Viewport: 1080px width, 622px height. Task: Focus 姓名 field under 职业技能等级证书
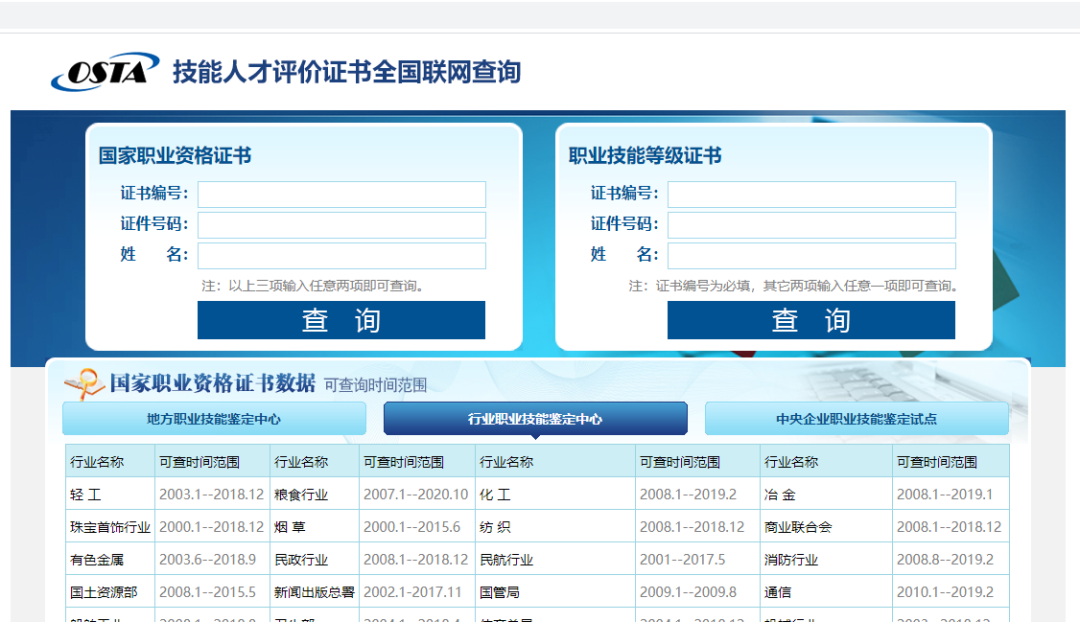point(811,256)
